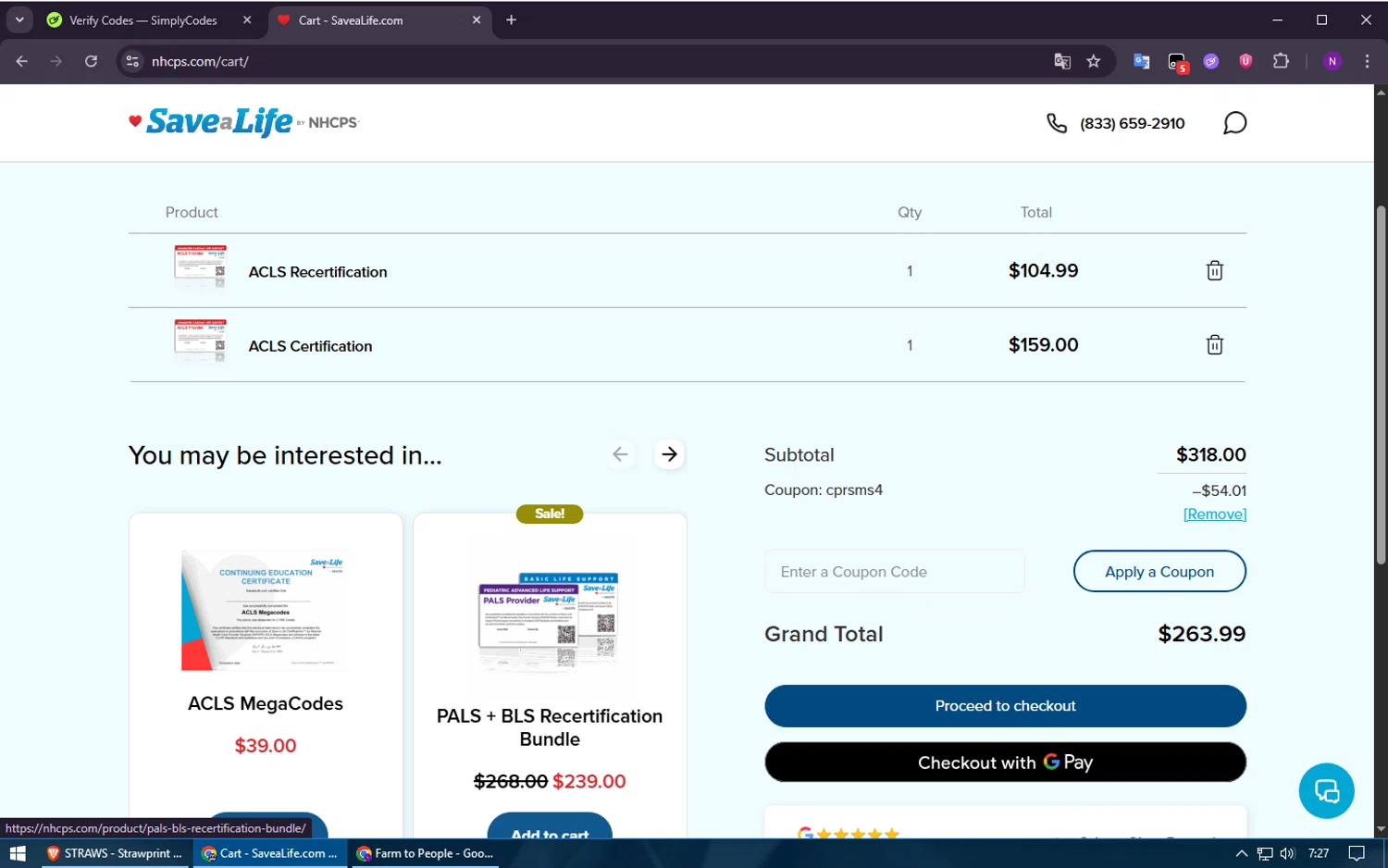Open the floating live chat widget
Viewport: 1388px width, 868px height.
click(1326, 790)
